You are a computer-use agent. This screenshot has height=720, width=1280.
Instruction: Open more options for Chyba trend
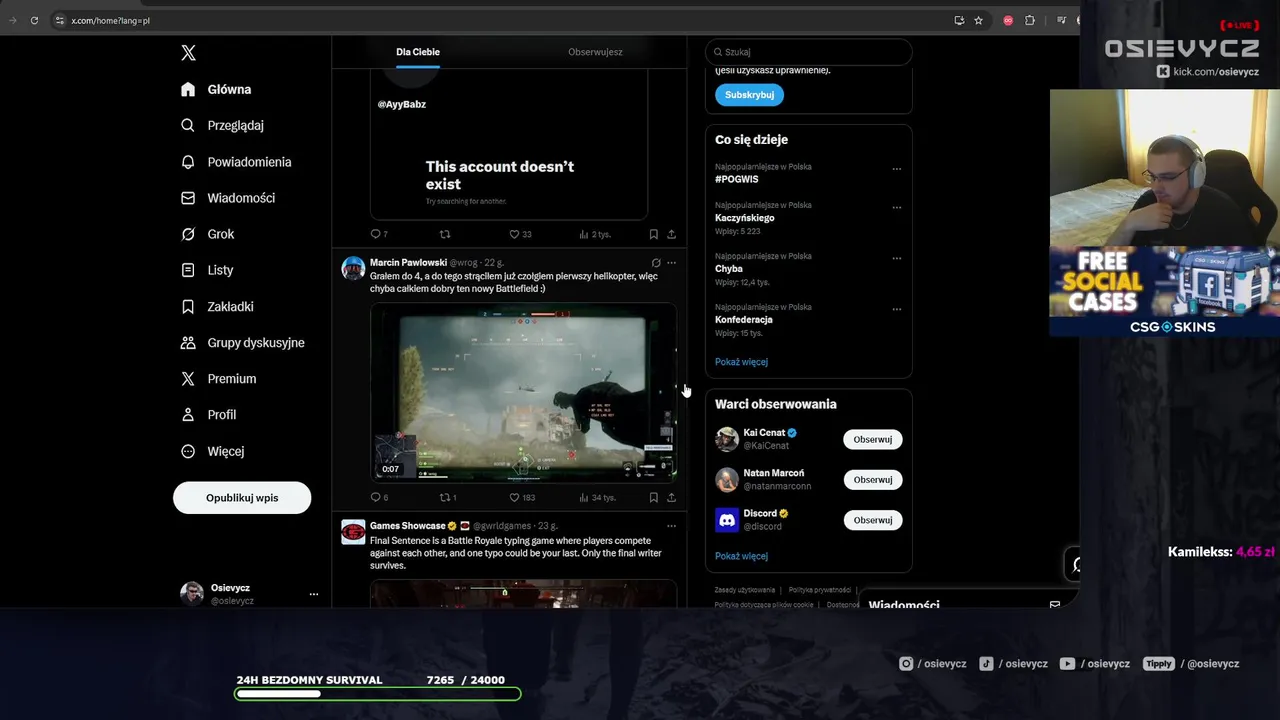(896, 258)
